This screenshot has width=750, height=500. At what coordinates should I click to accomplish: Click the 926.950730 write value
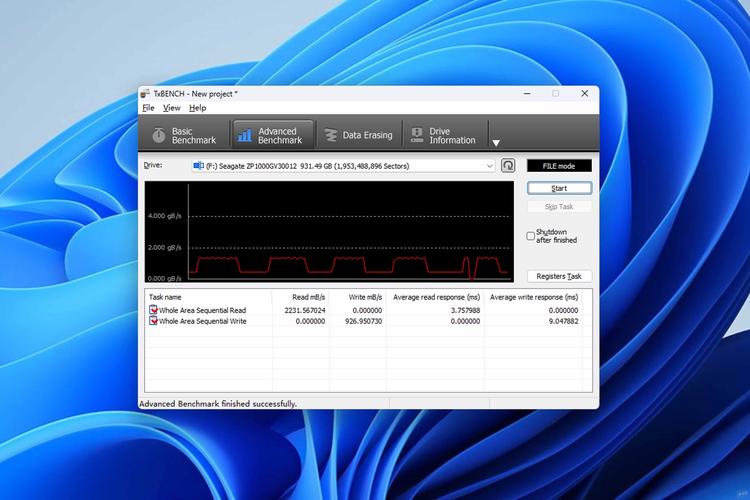[364, 321]
